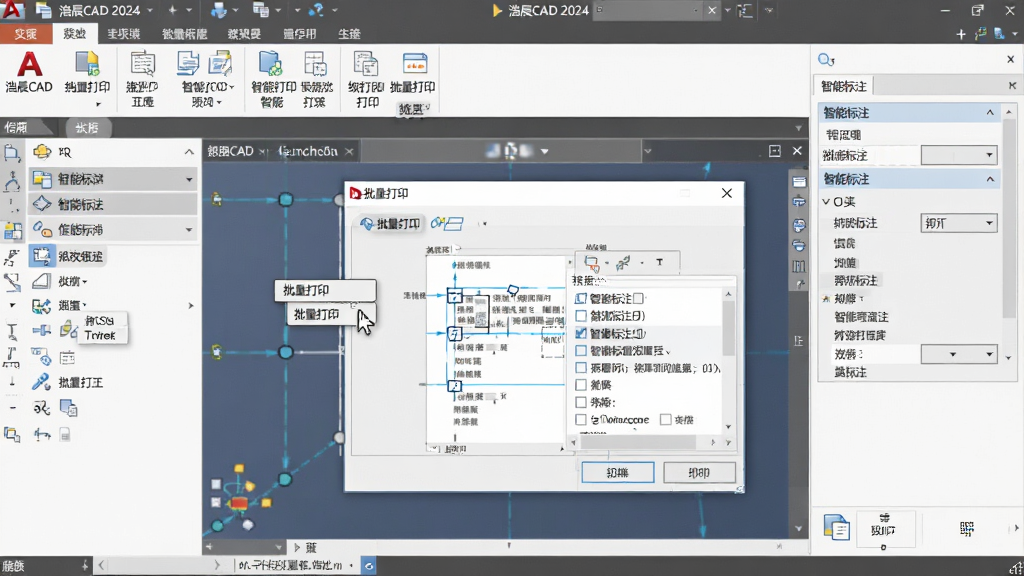Open the dropdown arrow on the left panel's third row

pos(189,230)
